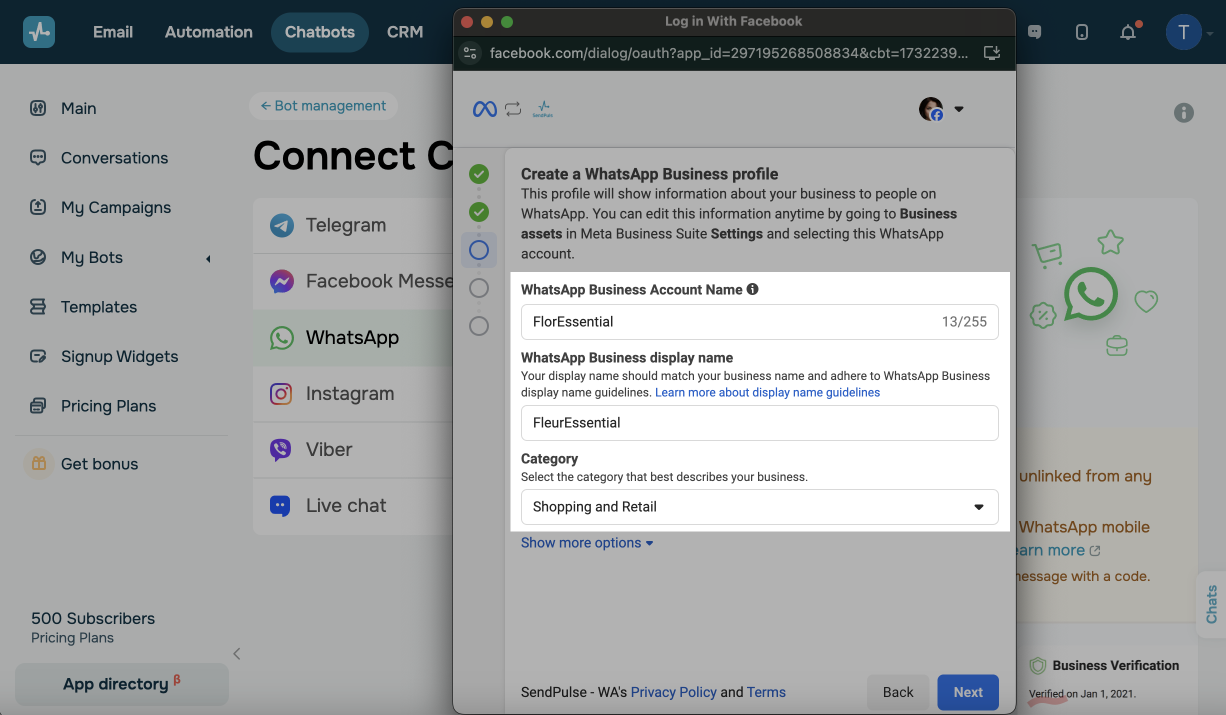This screenshot has height=715, width=1226.
Task: Open the Automation menu
Action: [x=209, y=32]
